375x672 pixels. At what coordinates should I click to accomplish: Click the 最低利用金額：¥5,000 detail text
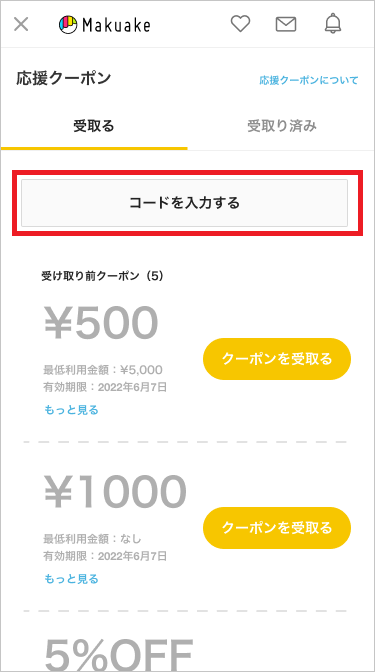coord(103,369)
